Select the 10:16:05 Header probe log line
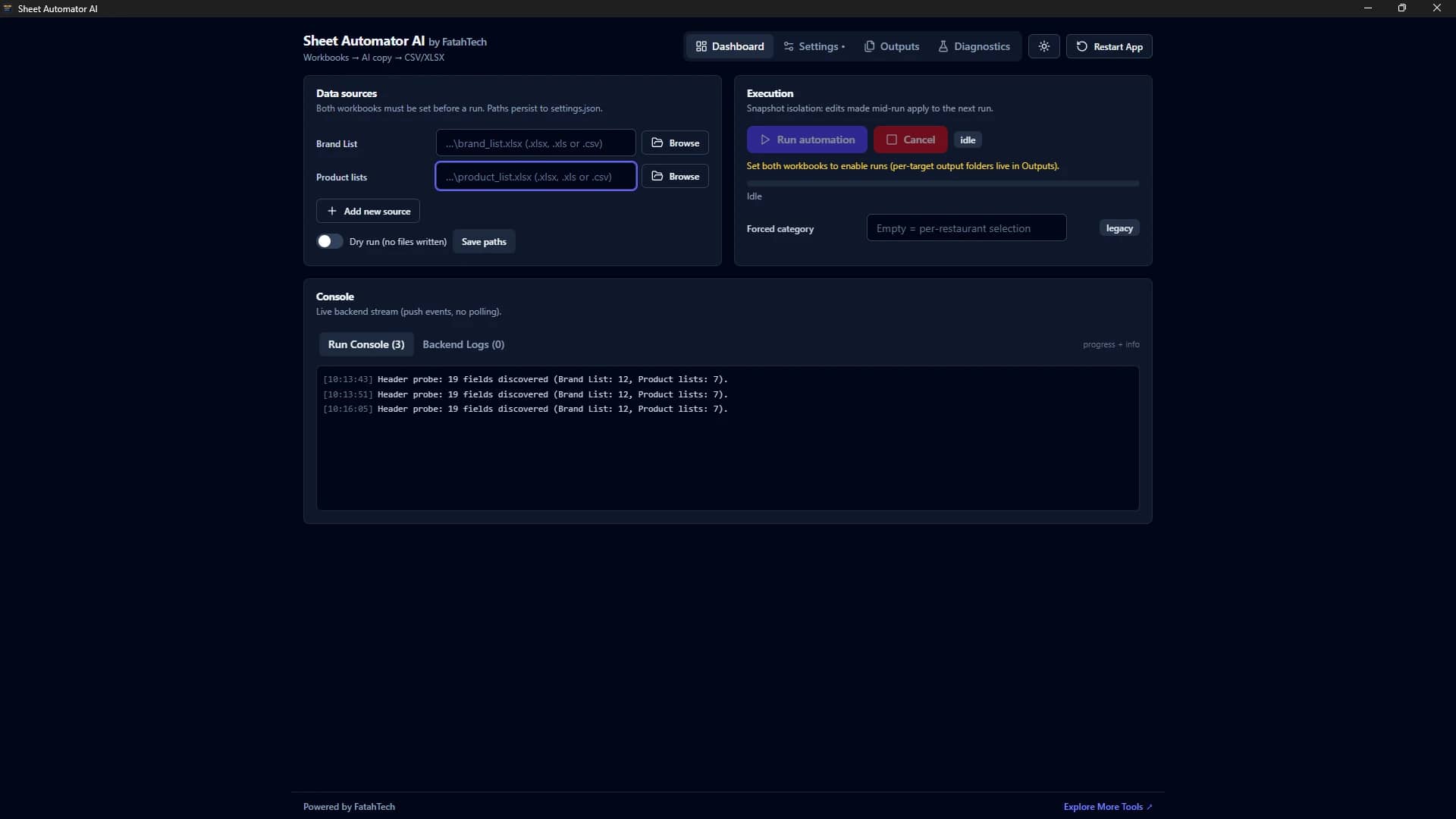This screenshot has width=1456, height=819. [526, 409]
